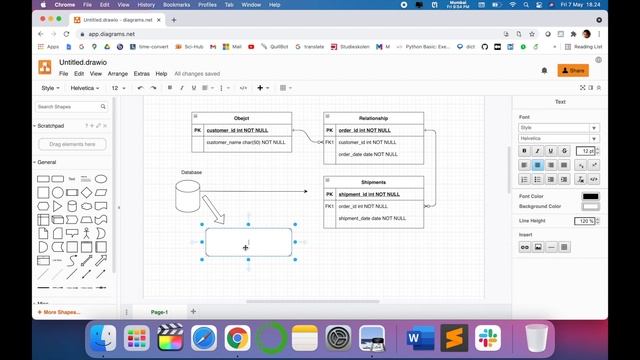Viewport: 640px width, 360px height.
Task: Set left text alignment in panel
Action: click(524, 165)
